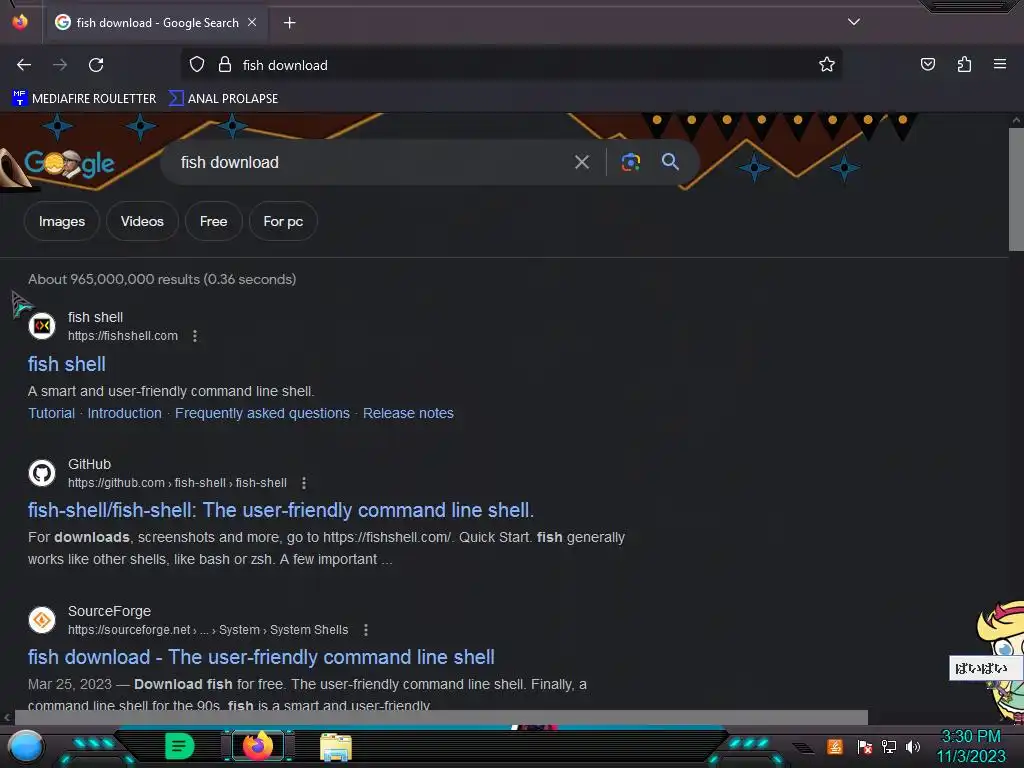1024x768 pixels.
Task: Close the fish download Google Search tab
Action: point(252,22)
